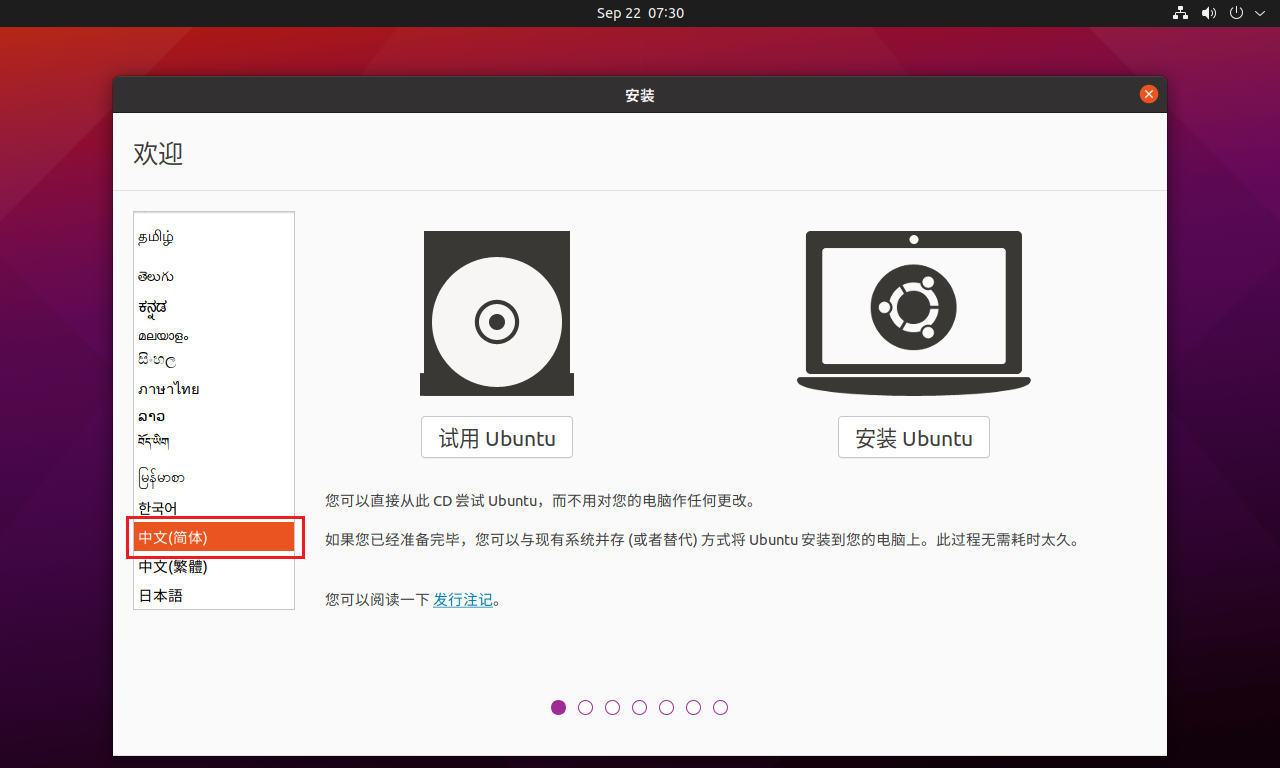Screen dimensions: 1280x768
Task: Select 日本語 in the language list
Action: coord(161,594)
